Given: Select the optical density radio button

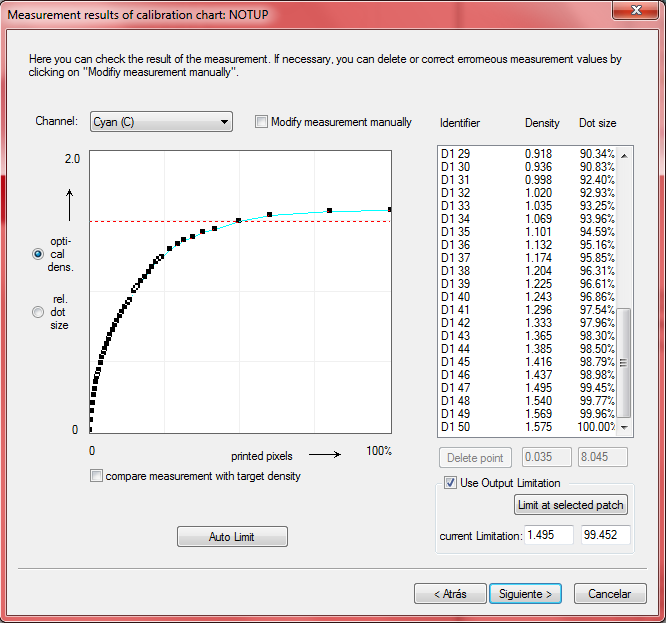Looking at the screenshot, I should [38, 255].
